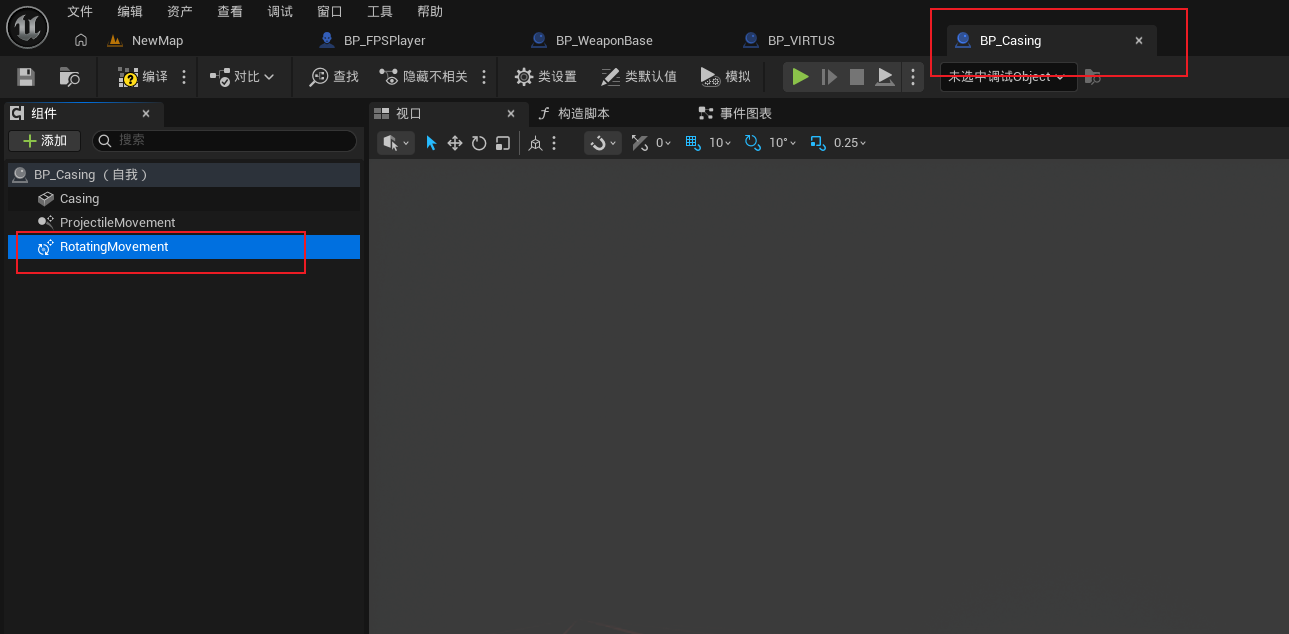Open the 资产 menu
This screenshot has width=1289, height=634.
[x=180, y=12]
